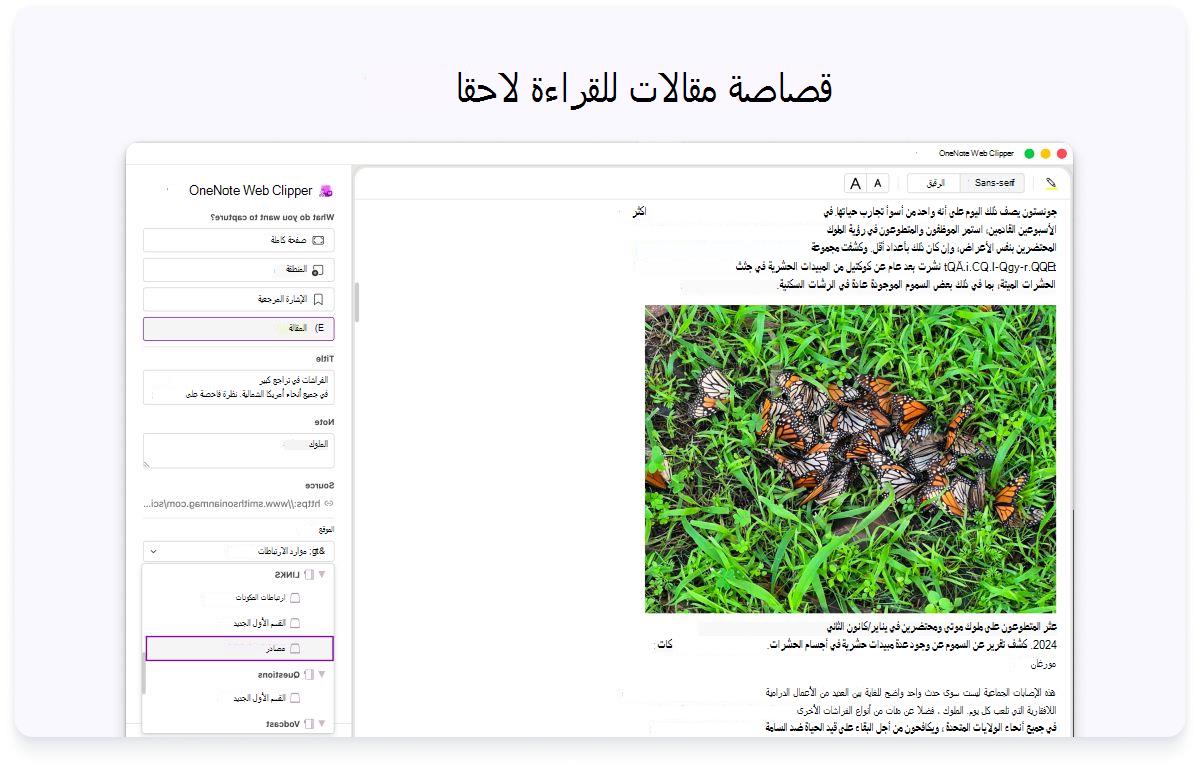
Task: Collapse the LINKS notebook group
Action: click(x=322, y=575)
